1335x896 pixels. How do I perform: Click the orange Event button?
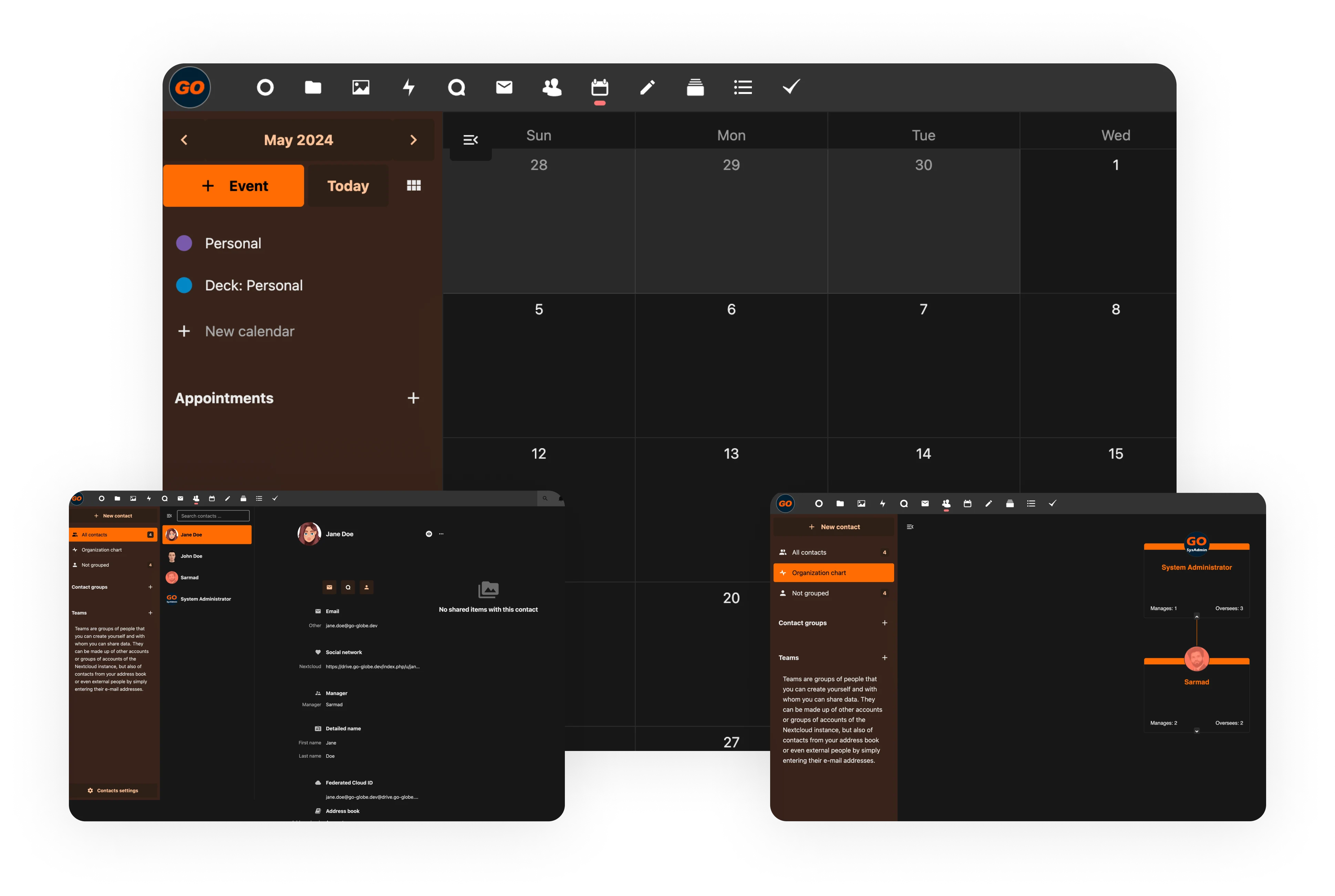[x=234, y=186]
